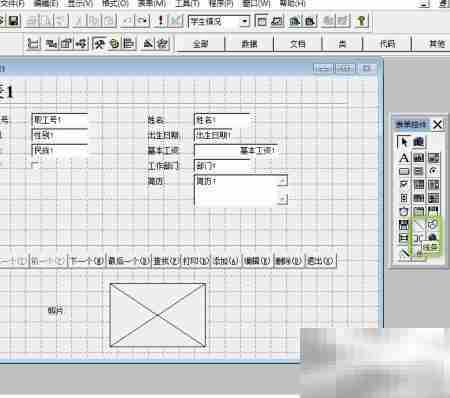This screenshot has height=398, width=450.
Task: Select the 基本工资1 text field
Action: pos(236,150)
